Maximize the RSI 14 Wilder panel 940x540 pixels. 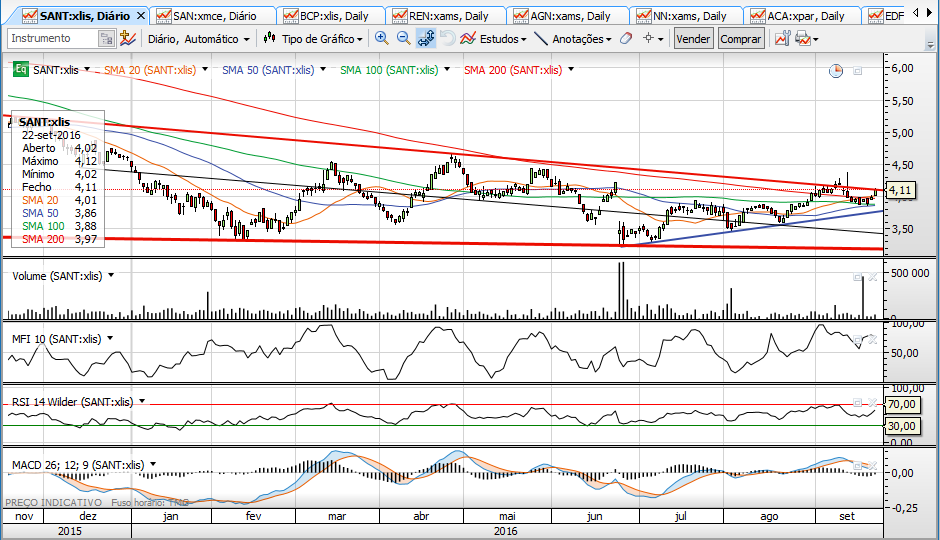tap(857, 402)
